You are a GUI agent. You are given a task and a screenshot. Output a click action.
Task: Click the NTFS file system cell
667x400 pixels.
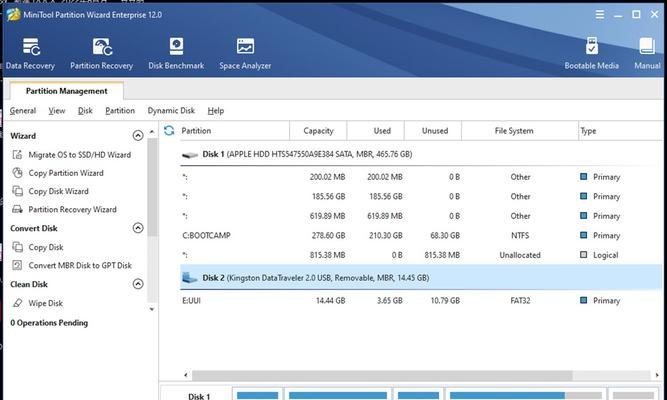pos(520,235)
